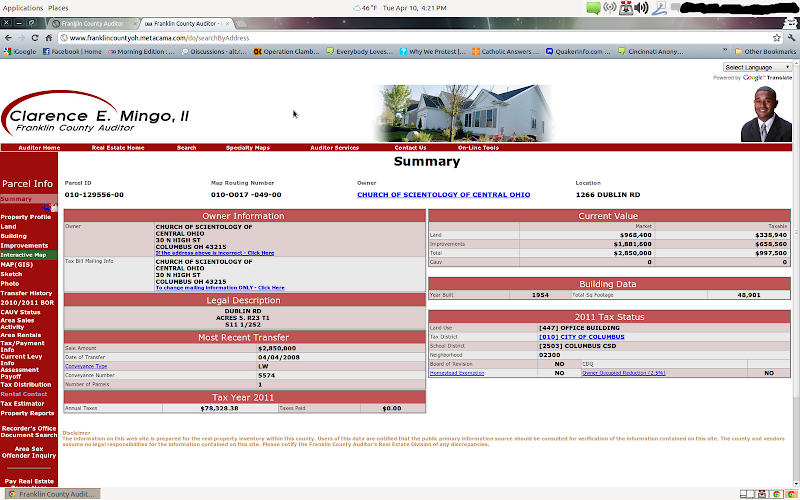Viewport: 800px width, 500px height.
Task: Open Real Estate Home in the navigation bar
Action: [118, 148]
